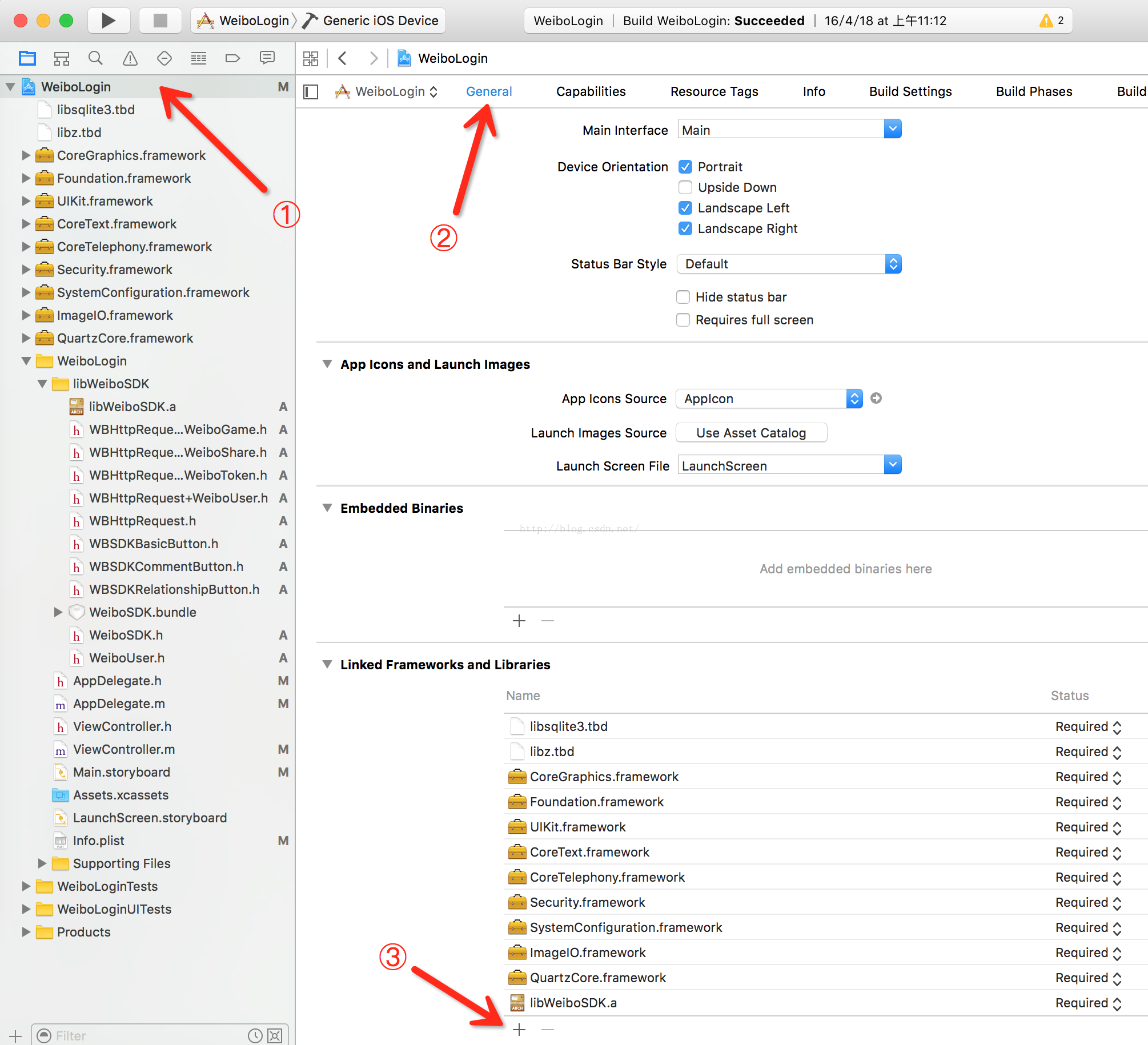The image size is (1148, 1045).
Task: Run the project with the Play button
Action: coord(109,21)
